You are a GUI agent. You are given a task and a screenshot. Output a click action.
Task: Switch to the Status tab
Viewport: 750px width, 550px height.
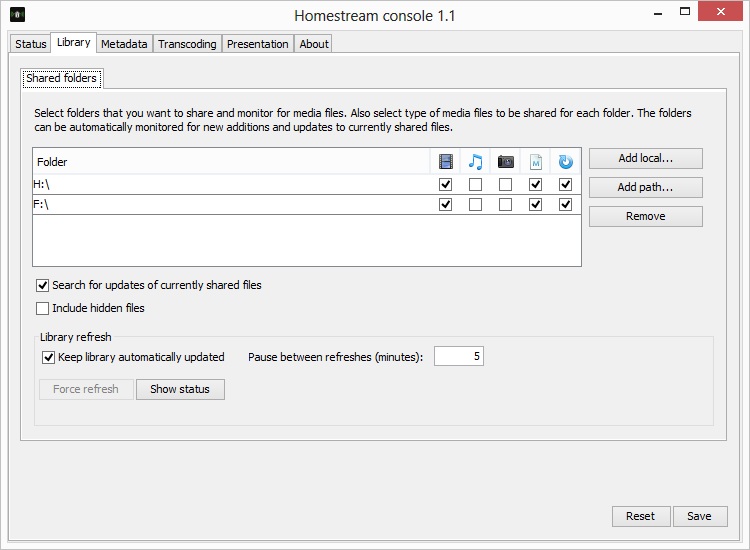(x=31, y=44)
